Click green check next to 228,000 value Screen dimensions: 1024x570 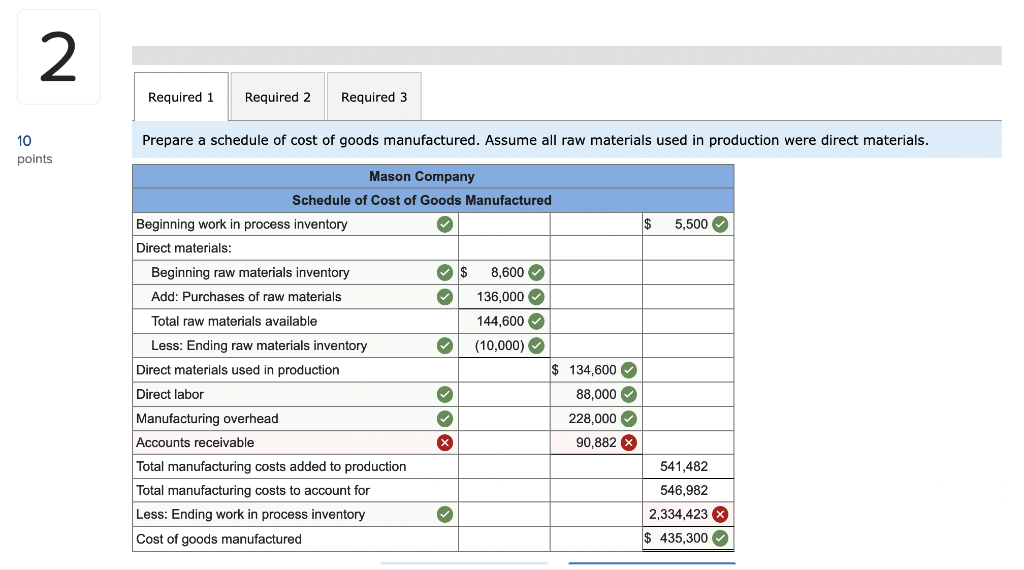629,419
